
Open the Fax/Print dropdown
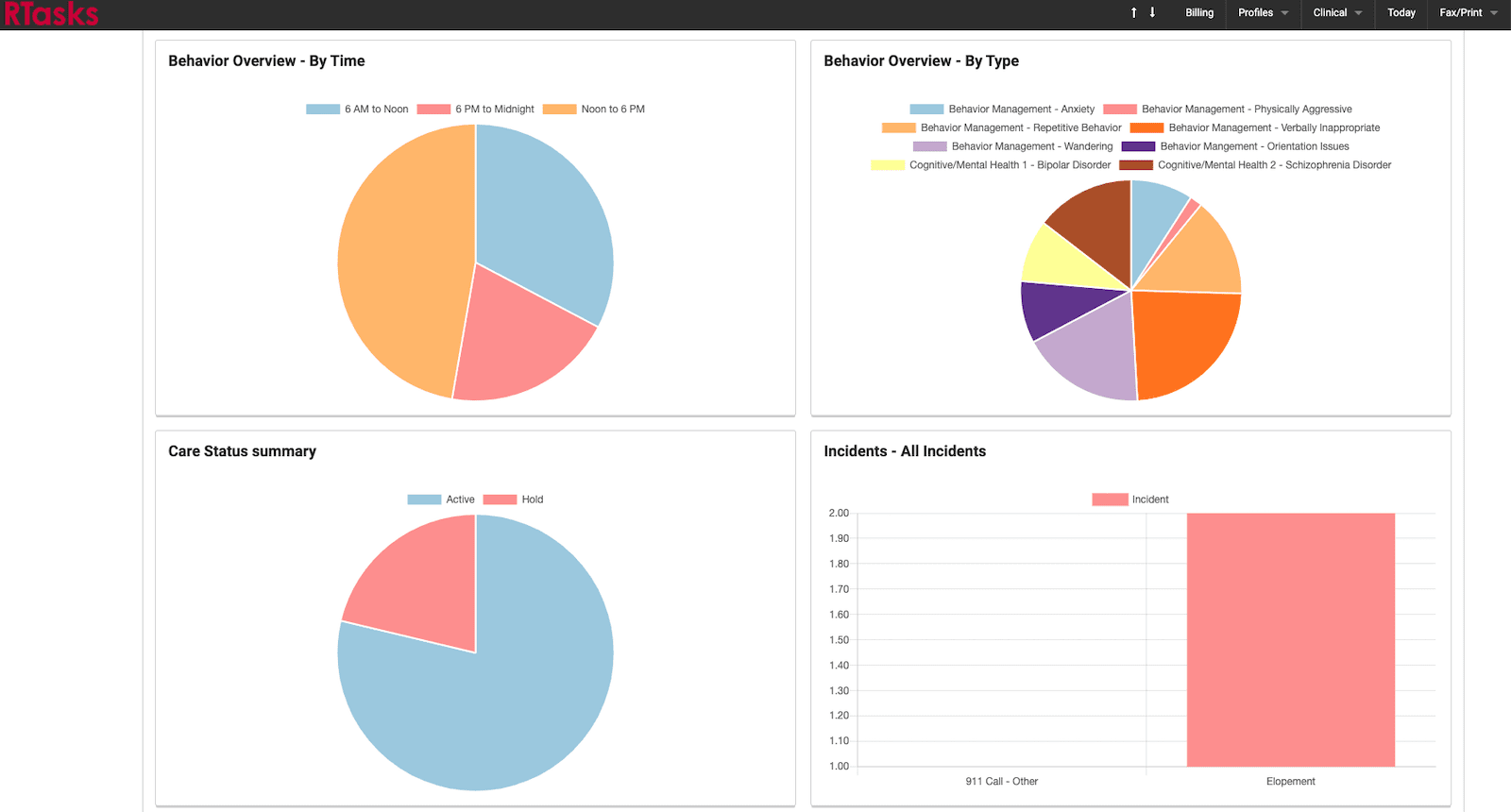coord(1468,12)
